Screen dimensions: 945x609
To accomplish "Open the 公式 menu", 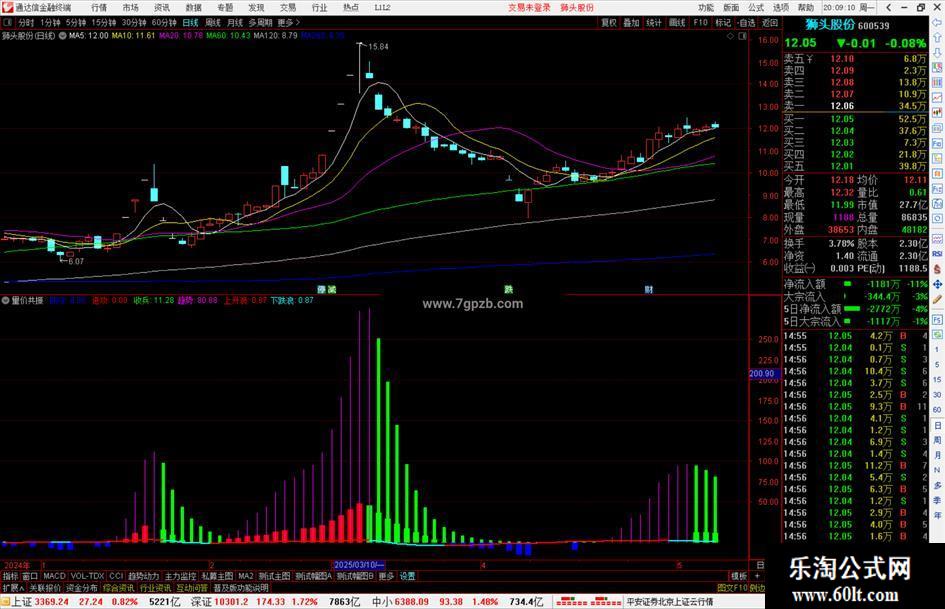I will [x=756, y=8].
